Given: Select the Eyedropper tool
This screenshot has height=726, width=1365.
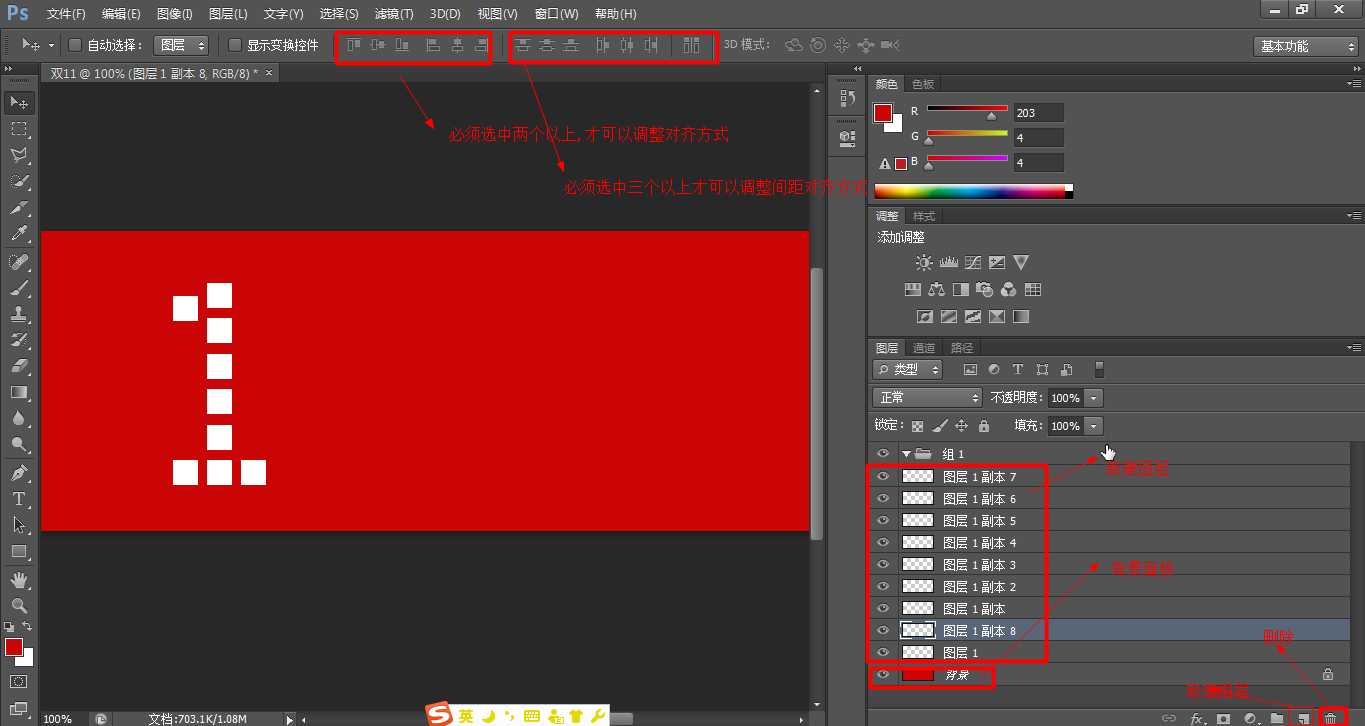Looking at the screenshot, I should click(x=19, y=233).
